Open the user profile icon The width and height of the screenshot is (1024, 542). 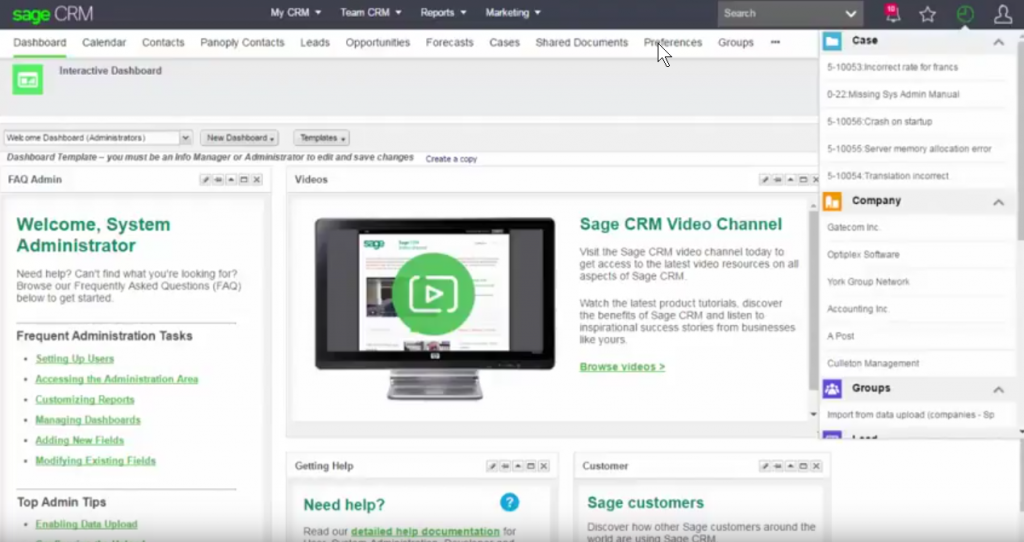pos(1002,14)
